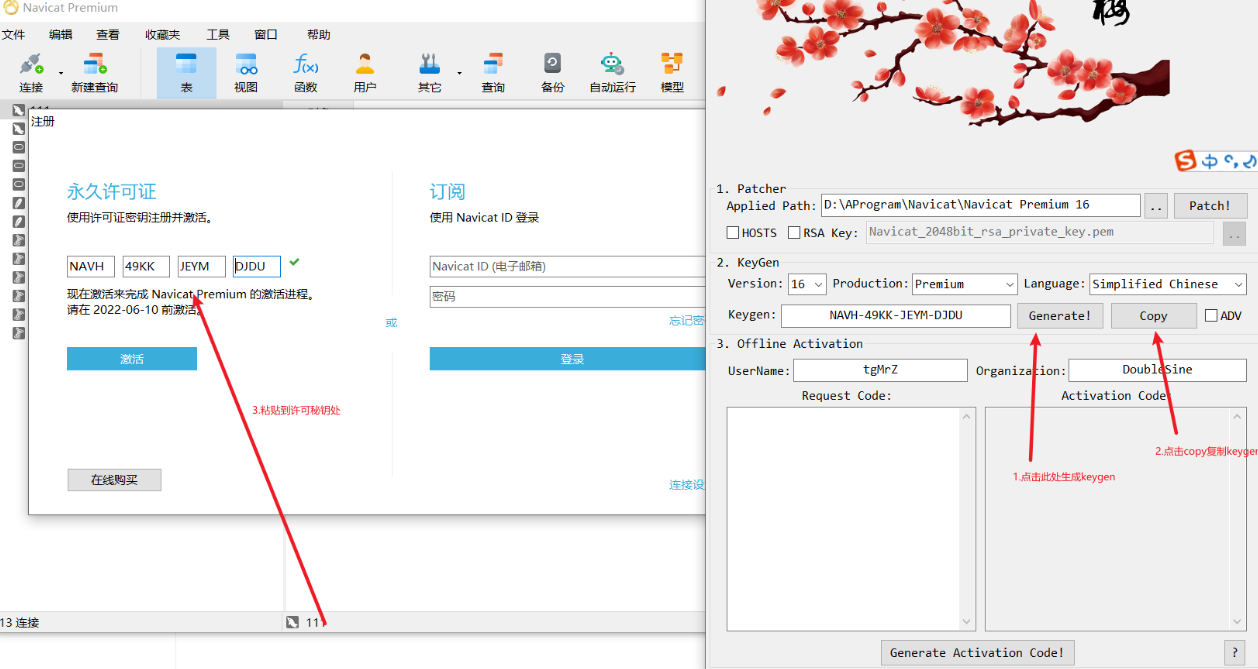Click the 永久许可证 heading

pos(112,192)
